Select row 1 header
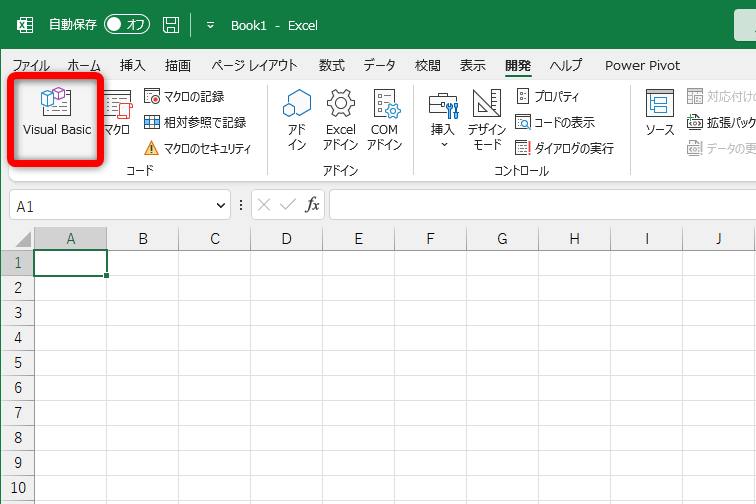The width and height of the screenshot is (756, 504). point(18,263)
